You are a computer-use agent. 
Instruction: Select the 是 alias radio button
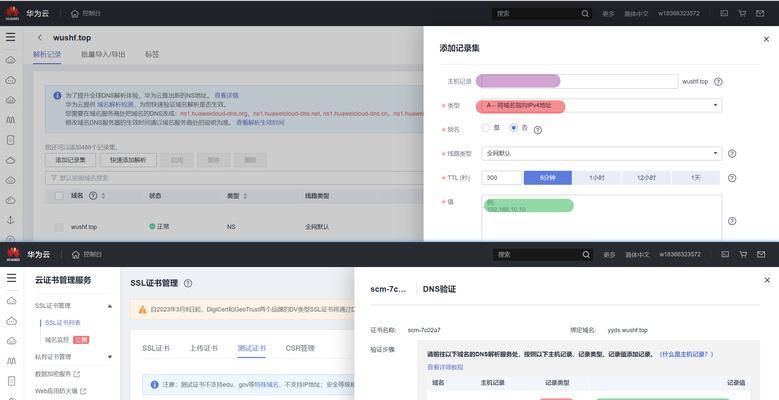[485, 128]
